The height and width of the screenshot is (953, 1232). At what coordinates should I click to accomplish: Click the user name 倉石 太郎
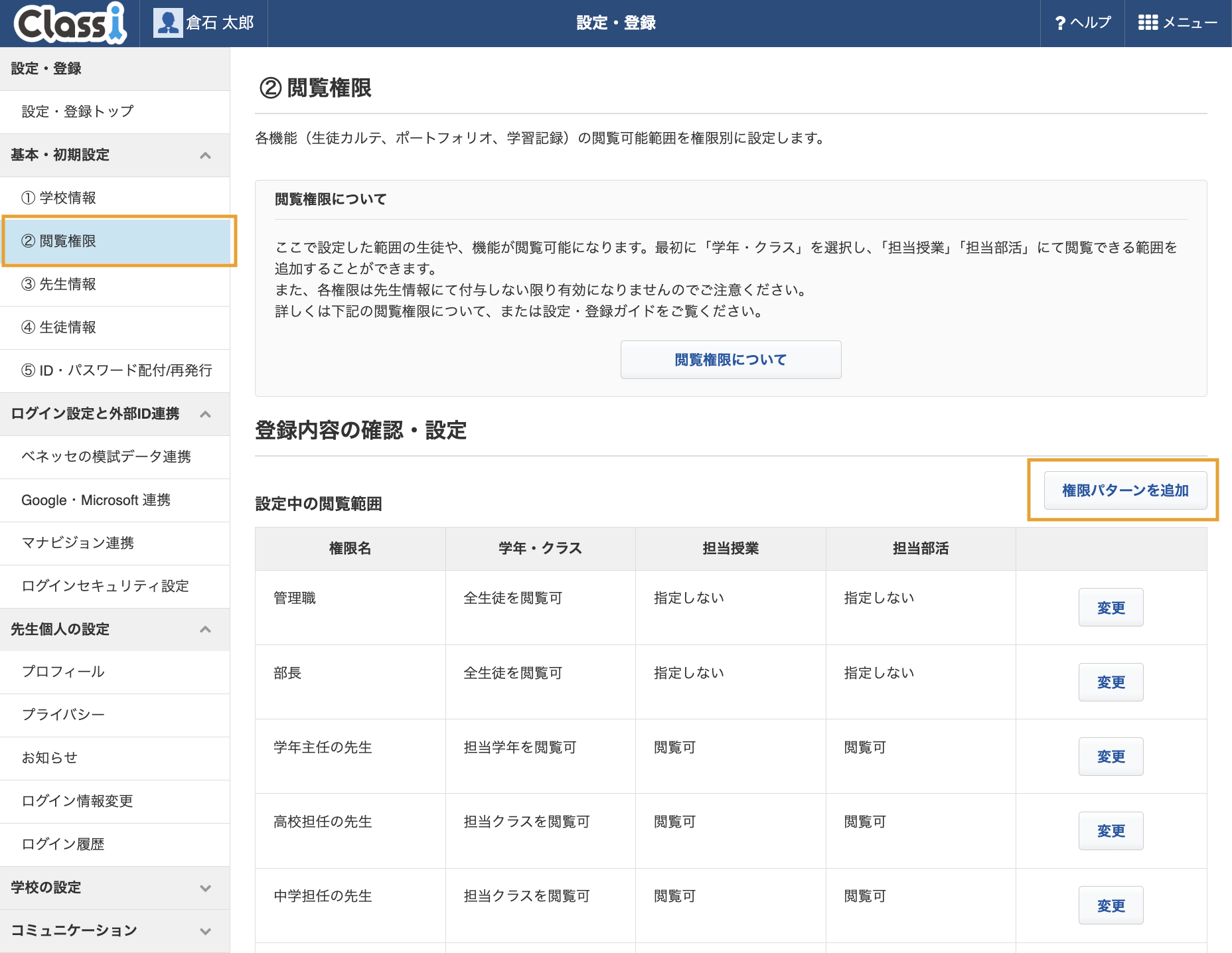pos(220,23)
